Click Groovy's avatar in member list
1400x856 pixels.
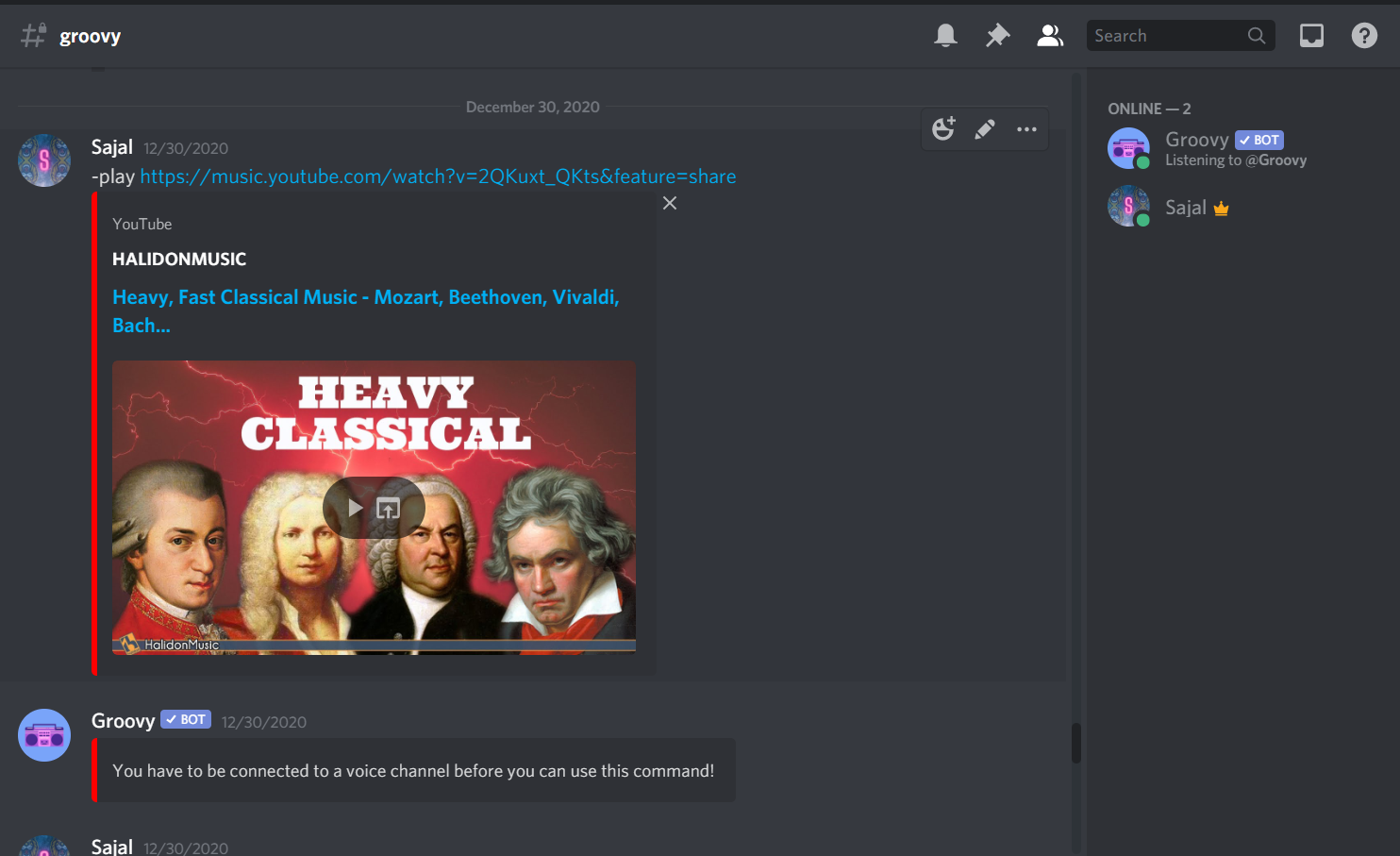click(x=1128, y=149)
